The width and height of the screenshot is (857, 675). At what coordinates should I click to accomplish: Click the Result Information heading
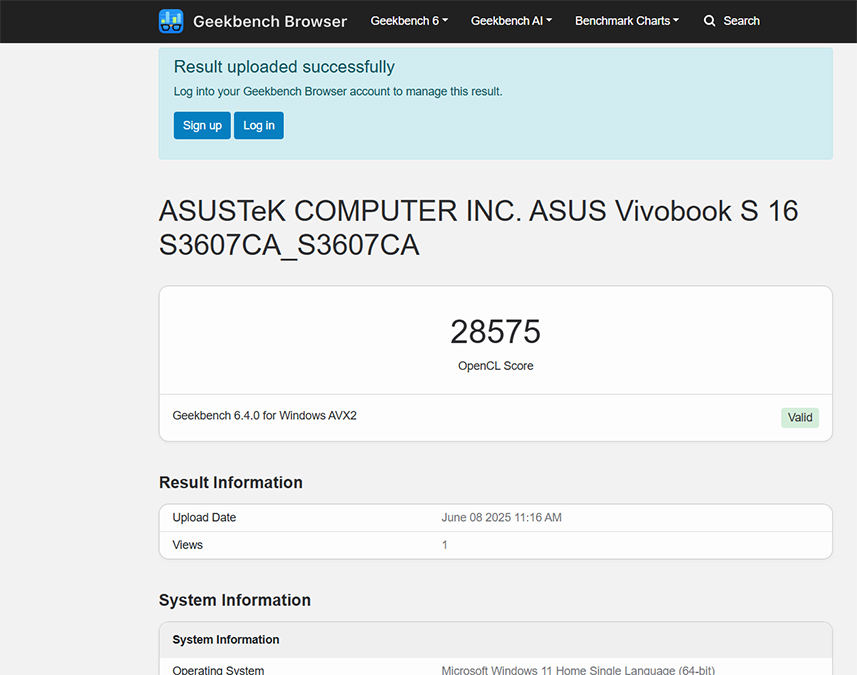click(x=231, y=482)
